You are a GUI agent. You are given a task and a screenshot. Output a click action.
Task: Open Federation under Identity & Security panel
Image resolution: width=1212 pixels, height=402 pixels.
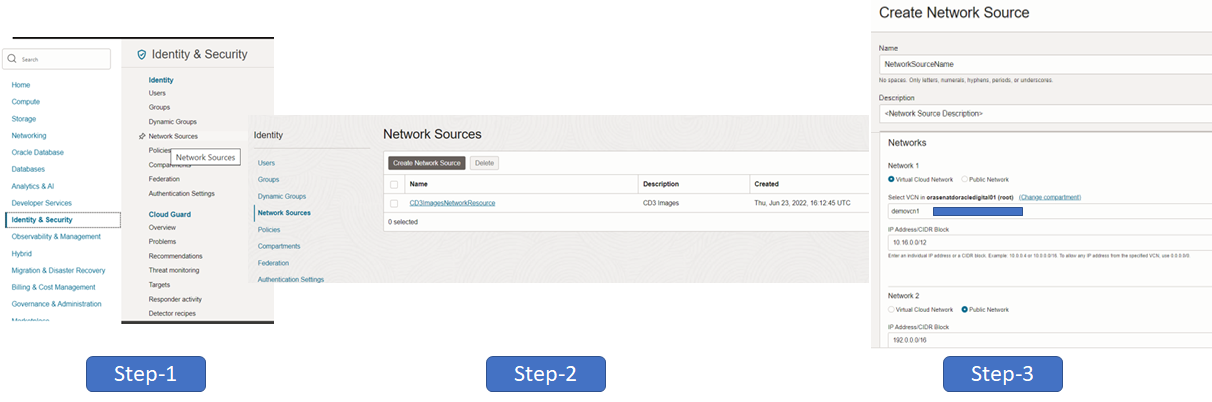click(164, 179)
